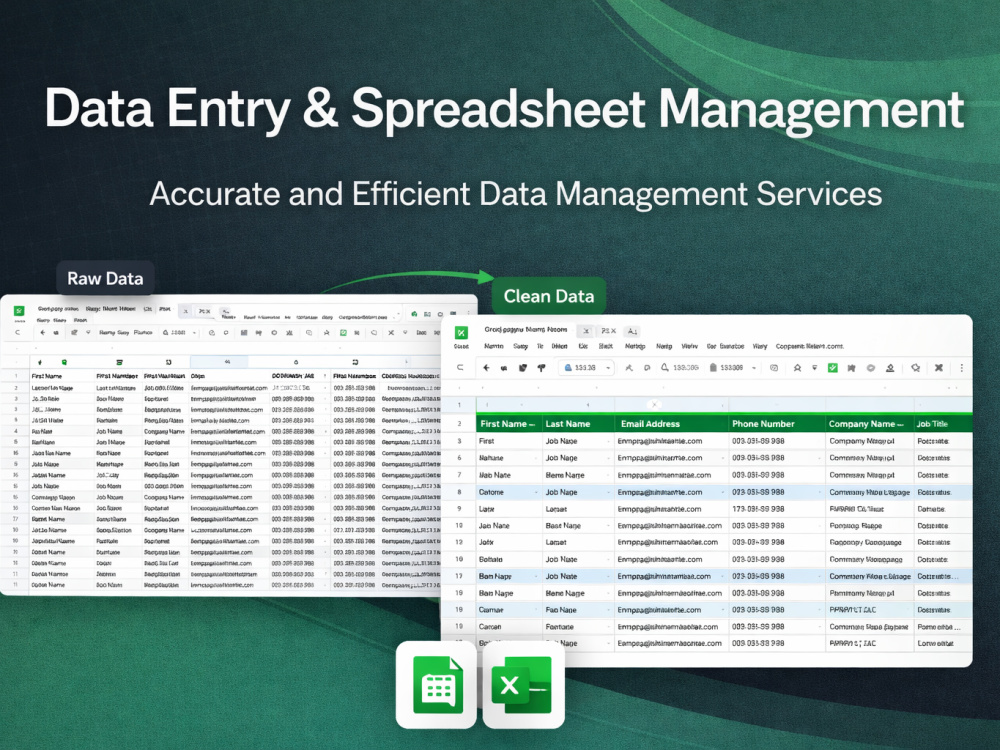Screen dimensions: 1000x750
Task: Toggle the green checkmark icon in Raw Data toolbar
Action: [x=343, y=332]
